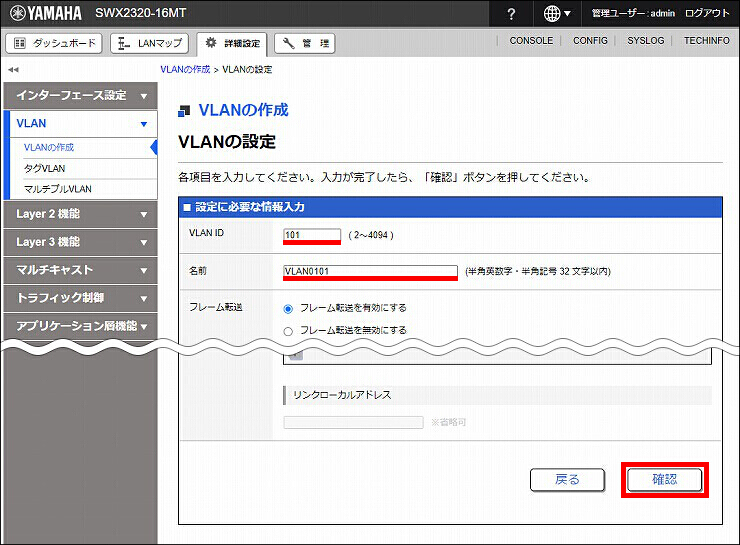Open the CONSOLE link

[x=531, y=41]
